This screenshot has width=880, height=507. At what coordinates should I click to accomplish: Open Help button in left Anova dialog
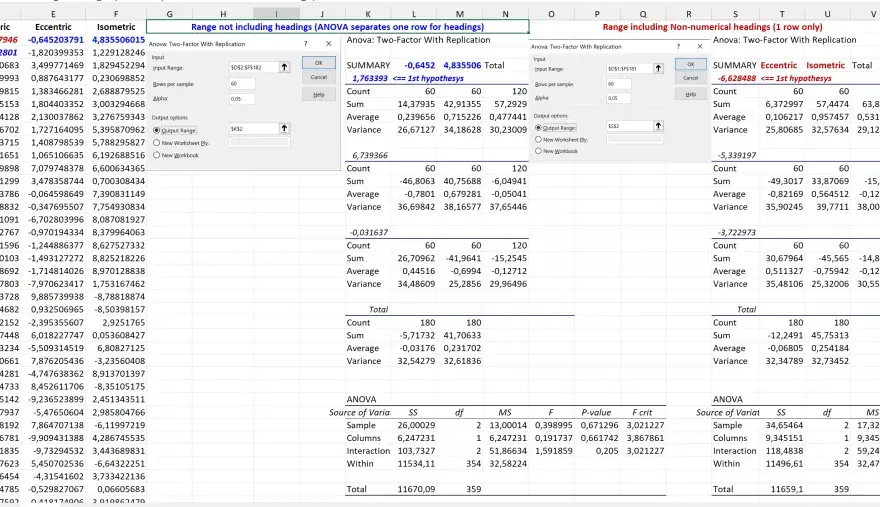319,94
